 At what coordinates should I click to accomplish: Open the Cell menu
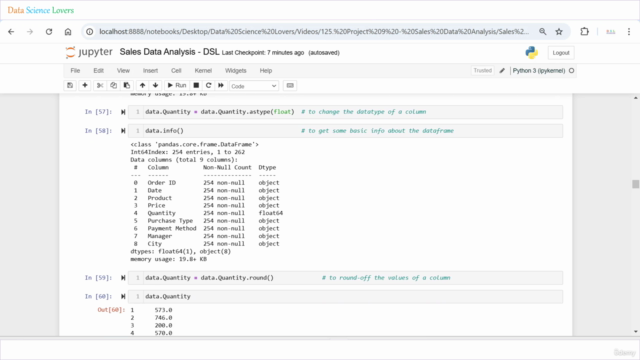coord(176,71)
